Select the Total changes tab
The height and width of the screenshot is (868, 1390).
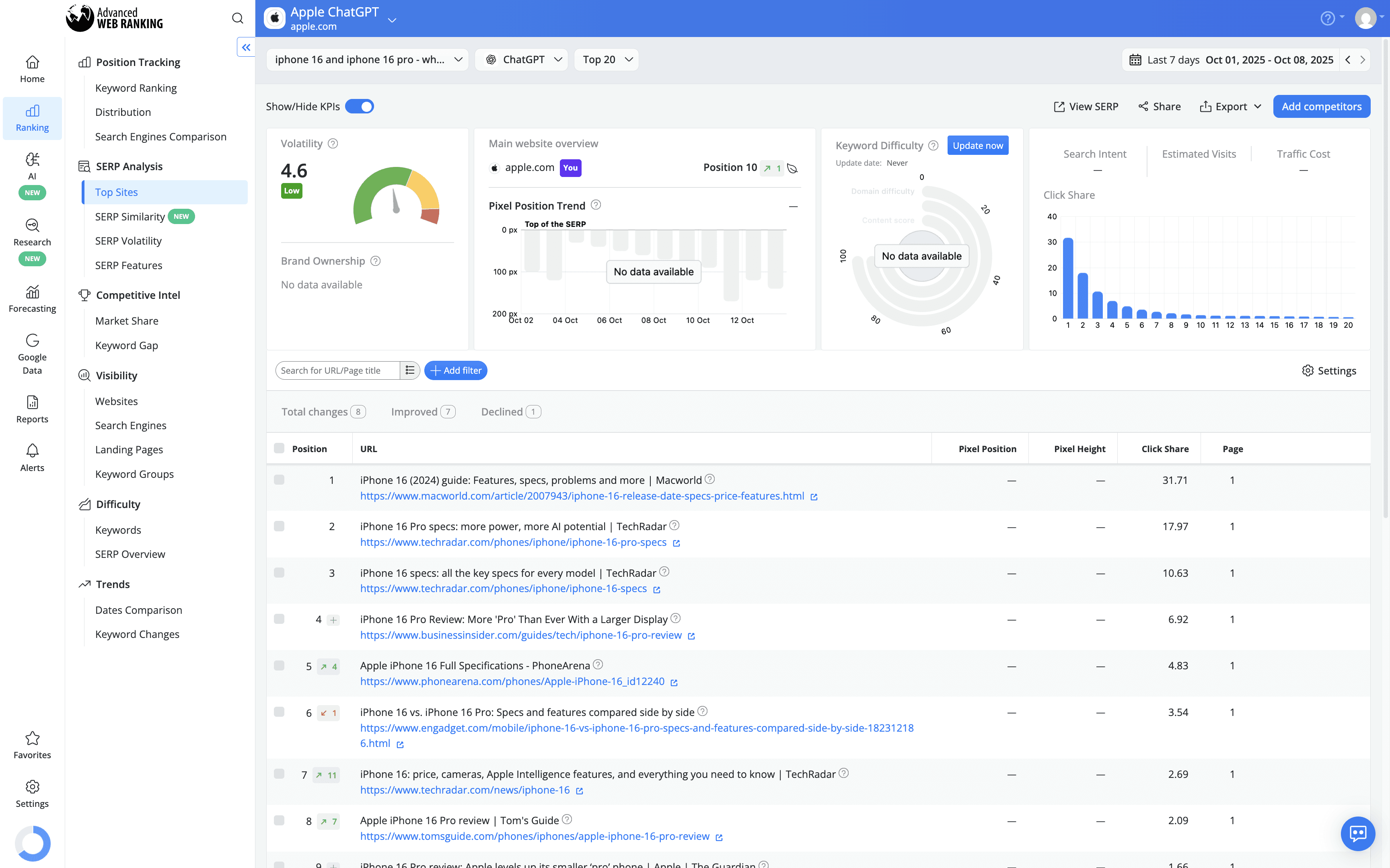pos(324,411)
